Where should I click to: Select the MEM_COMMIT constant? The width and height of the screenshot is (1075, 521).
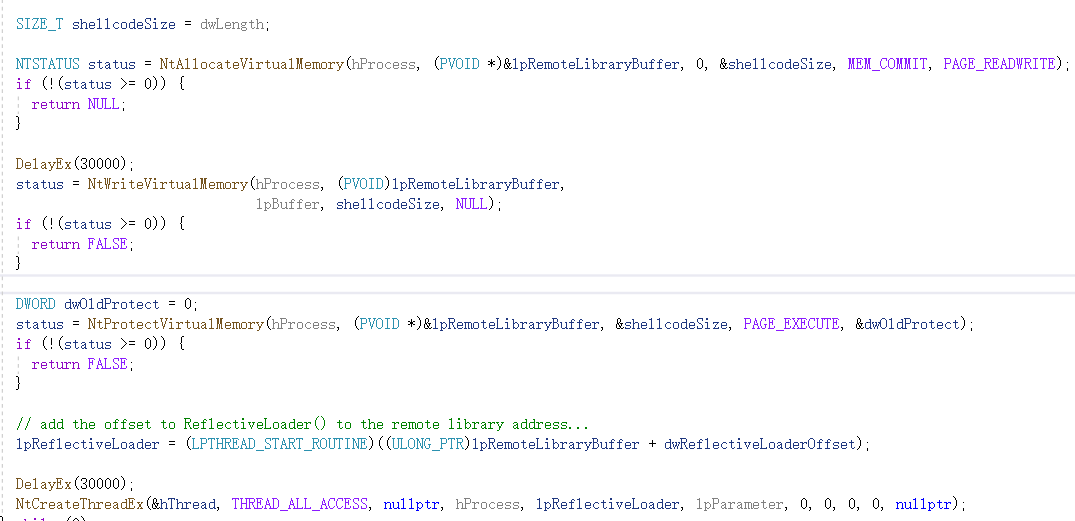click(x=887, y=64)
